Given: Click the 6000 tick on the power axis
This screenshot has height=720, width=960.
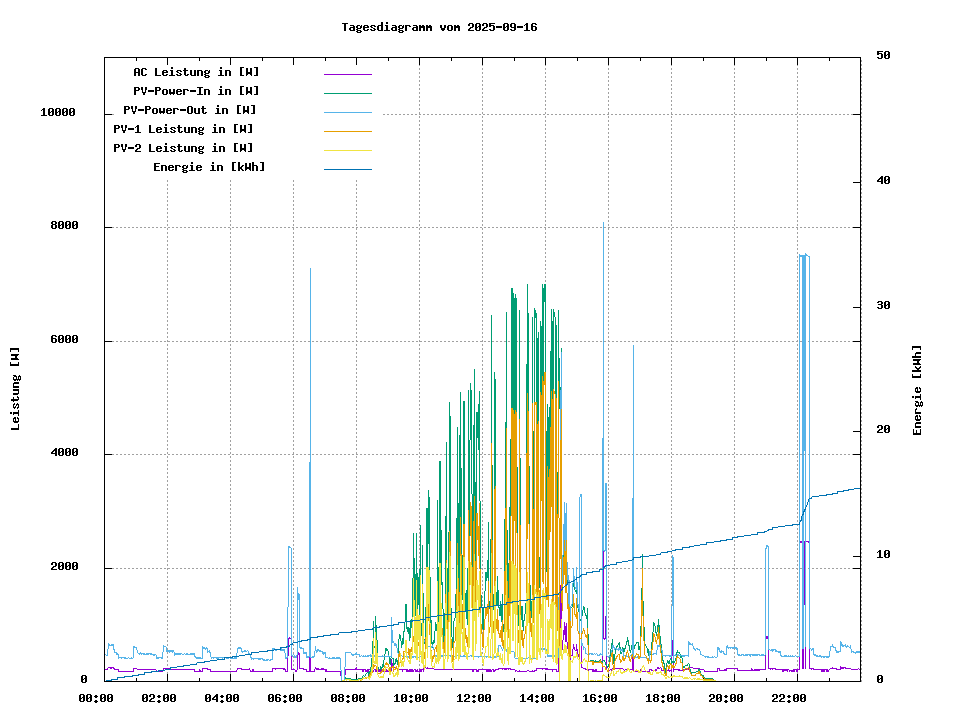Looking at the screenshot, I should [x=65, y=340].
